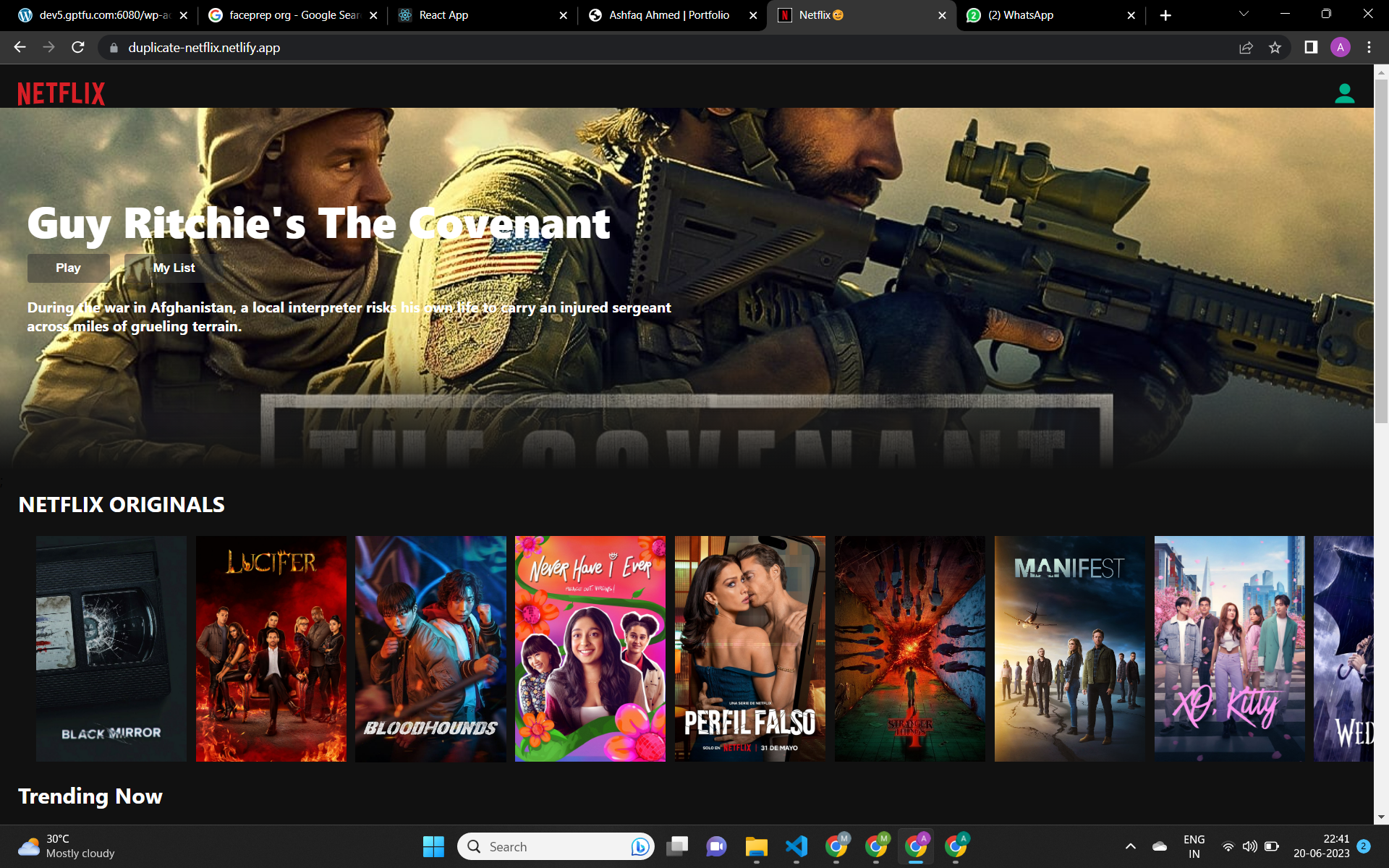Play Guy Ritchie's The Covenant

coord(68,268)
